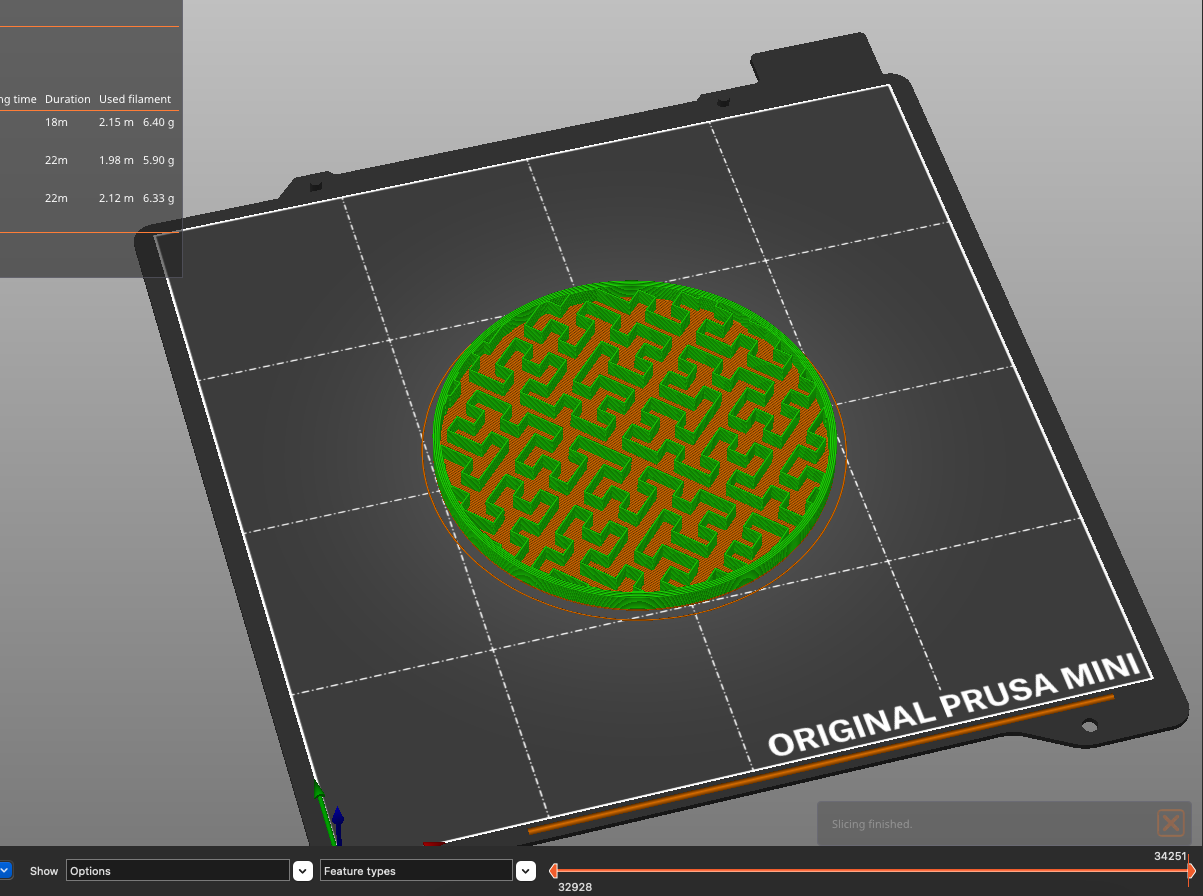Image resolution: width=1203 pixels, height=896 pixels.
Task: Open the Options dropdown next to Show
Action: tap(303, 871)
